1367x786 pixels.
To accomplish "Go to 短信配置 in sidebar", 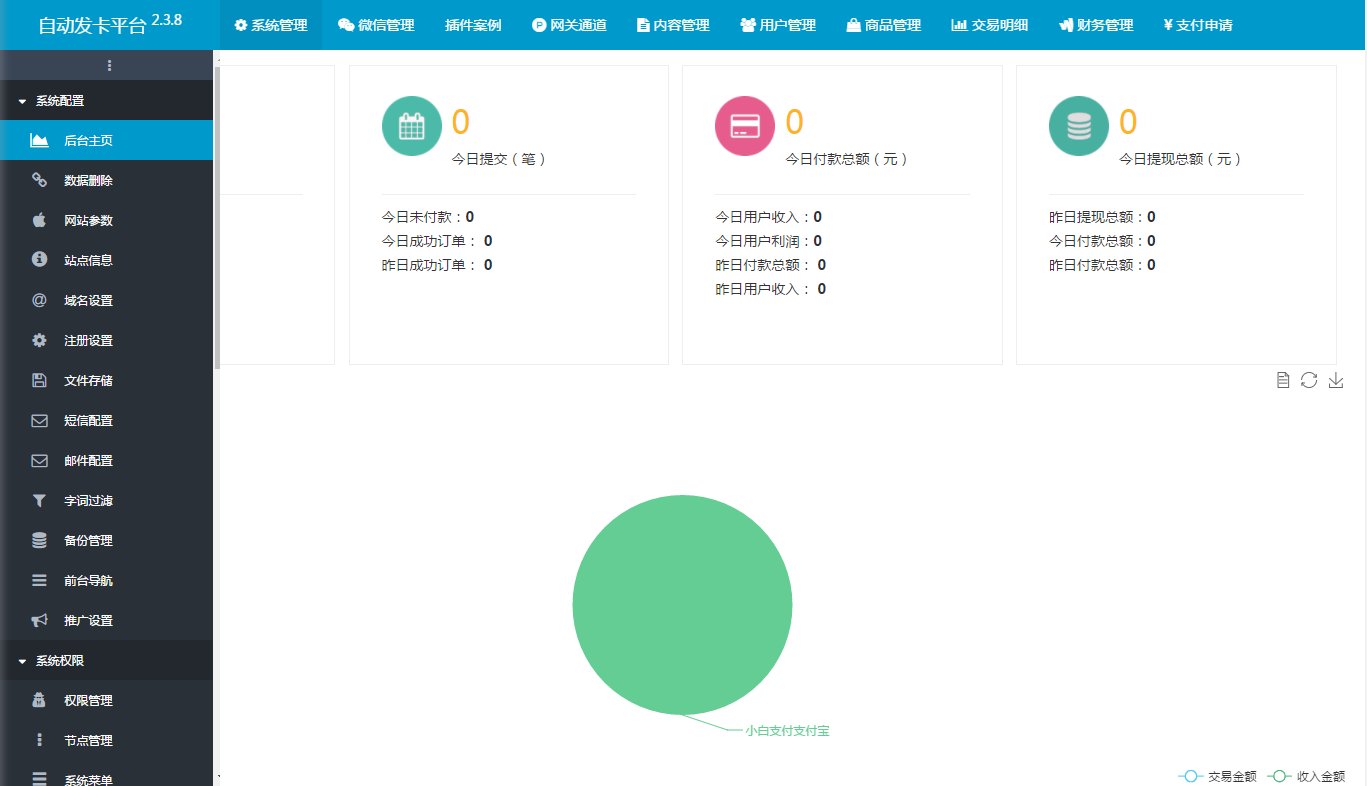I will [106, 420].
